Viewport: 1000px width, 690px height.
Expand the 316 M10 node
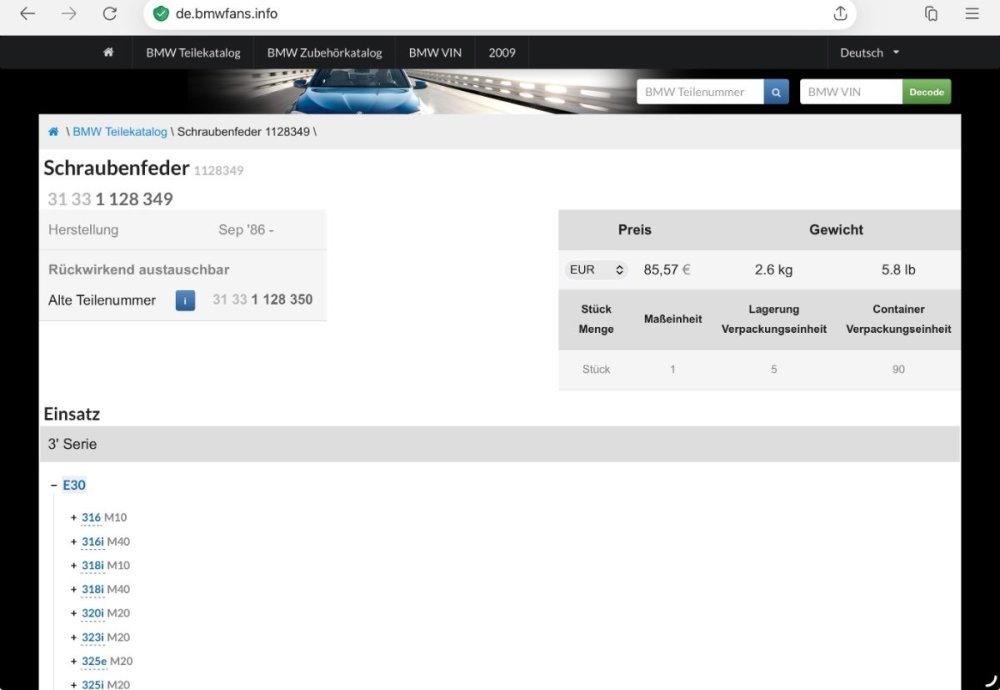(x=74, y=518)
